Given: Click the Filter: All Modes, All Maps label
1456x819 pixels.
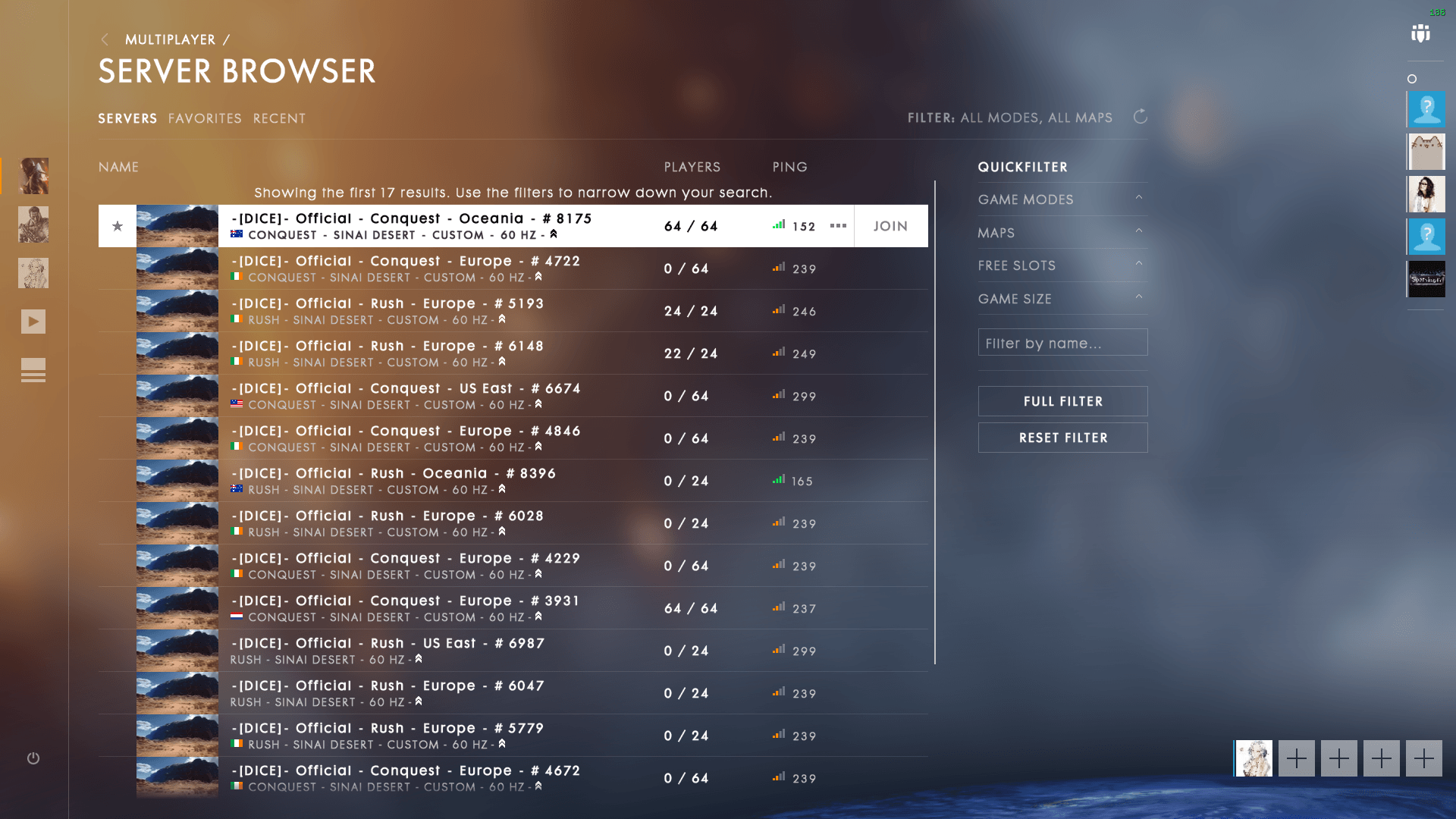Looking at the screenshot, I should pyautogui.click(x=1010, y=118).
